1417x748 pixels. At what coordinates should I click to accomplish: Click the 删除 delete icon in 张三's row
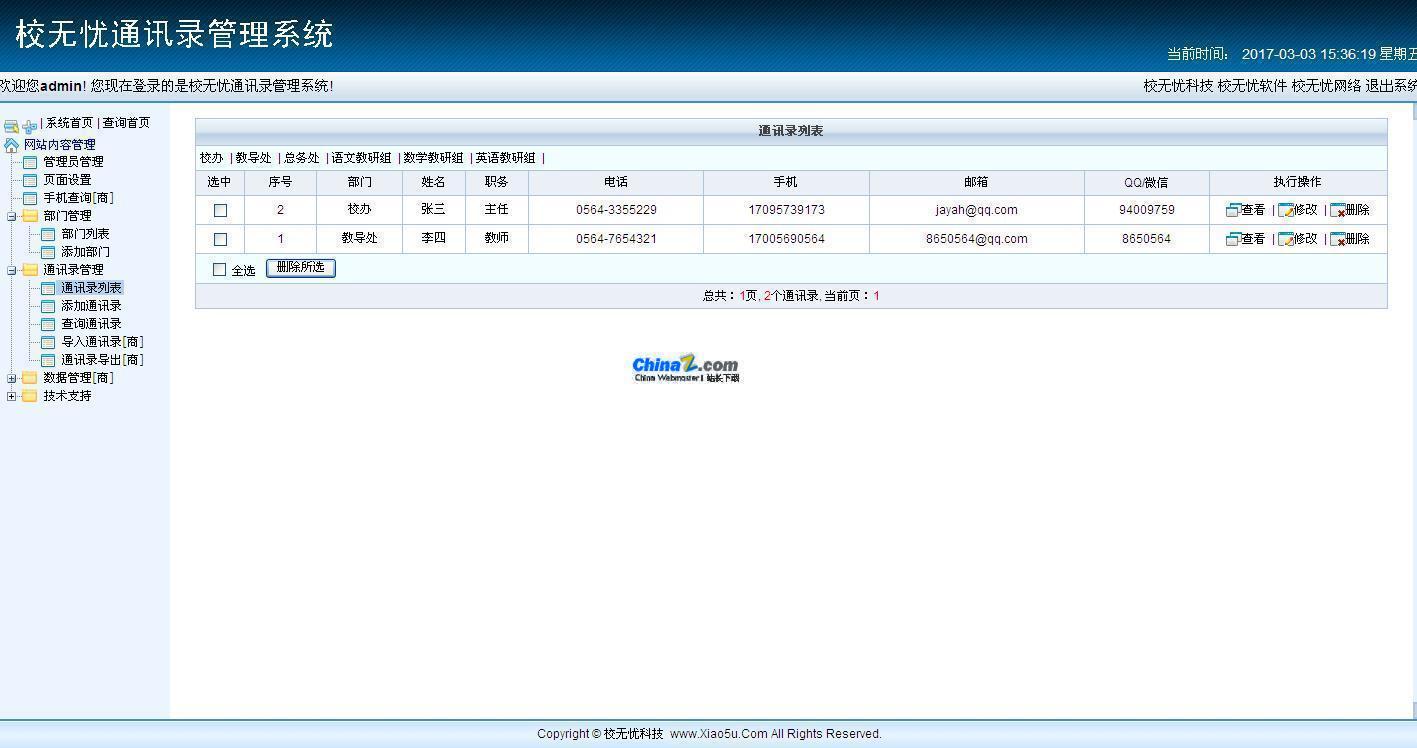pyautogui.click(x=1338, y=210)
